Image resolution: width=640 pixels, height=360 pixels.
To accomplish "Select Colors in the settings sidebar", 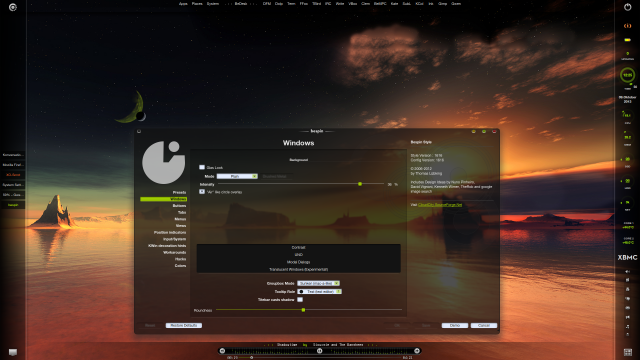I will (x=180, y=266).
